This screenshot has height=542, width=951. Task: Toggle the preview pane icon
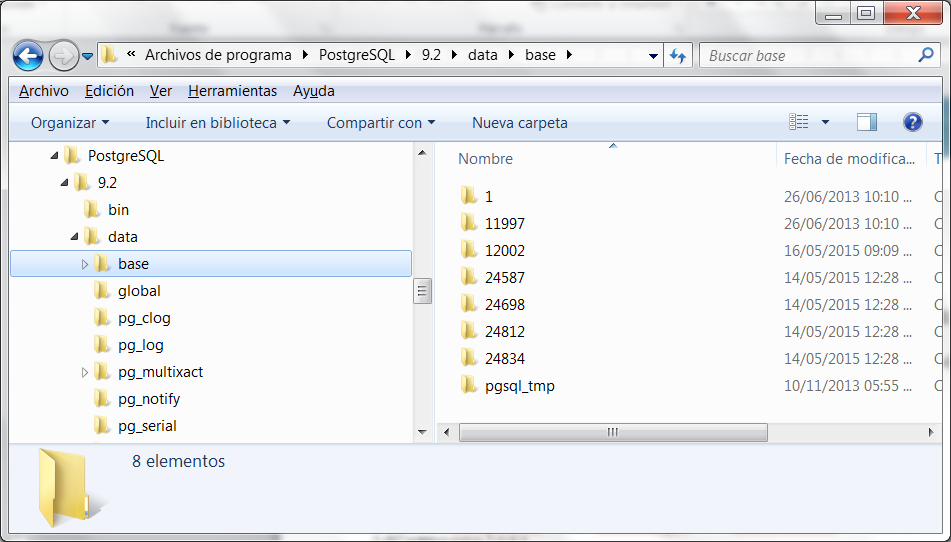(x=867, y=122)
